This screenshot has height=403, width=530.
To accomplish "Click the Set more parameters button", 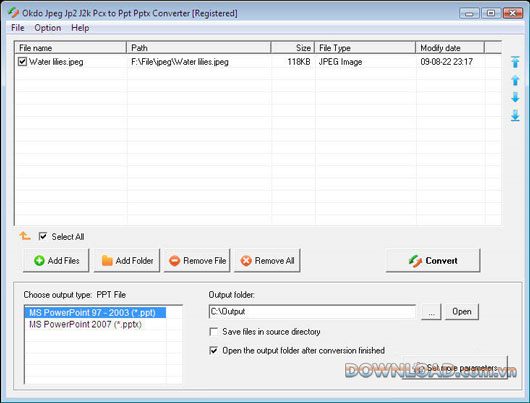I will 455,368.
